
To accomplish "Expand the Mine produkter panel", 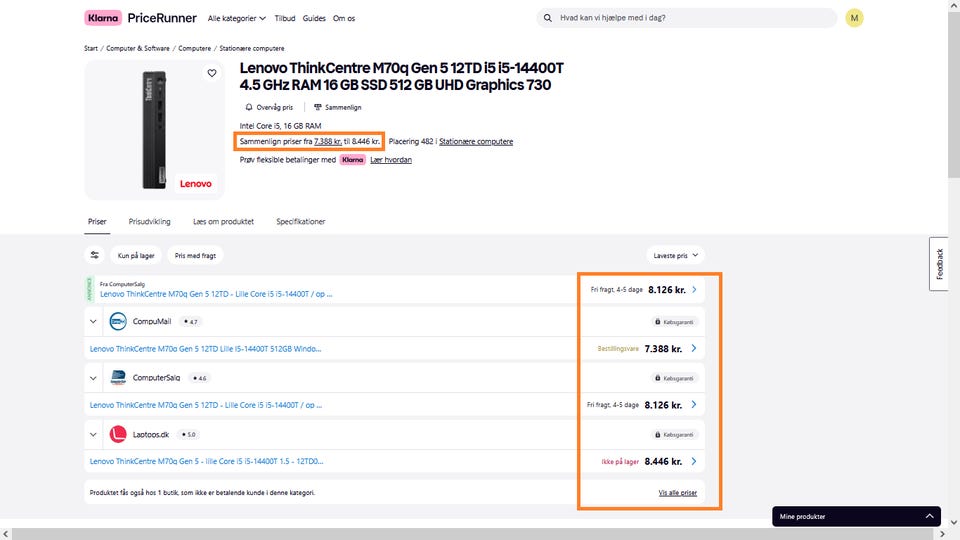I will [857, 517].
